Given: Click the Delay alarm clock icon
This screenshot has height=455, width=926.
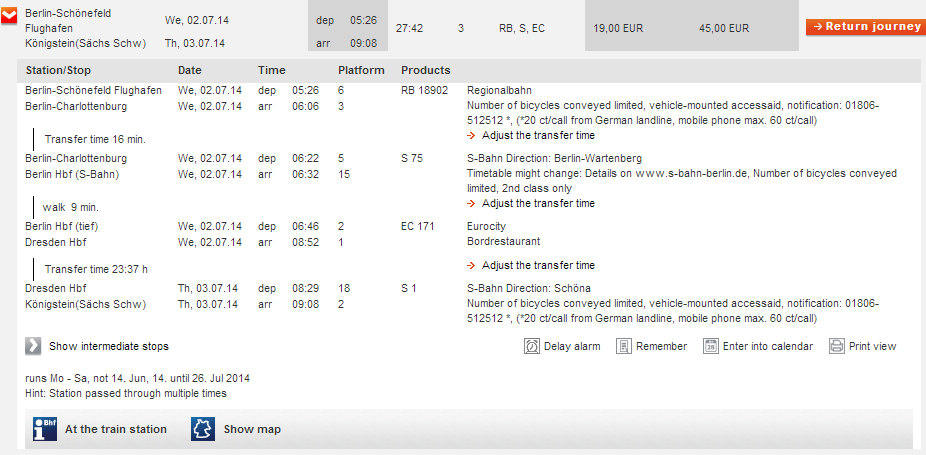Looking at the screenshot, I should pos(532,346).
